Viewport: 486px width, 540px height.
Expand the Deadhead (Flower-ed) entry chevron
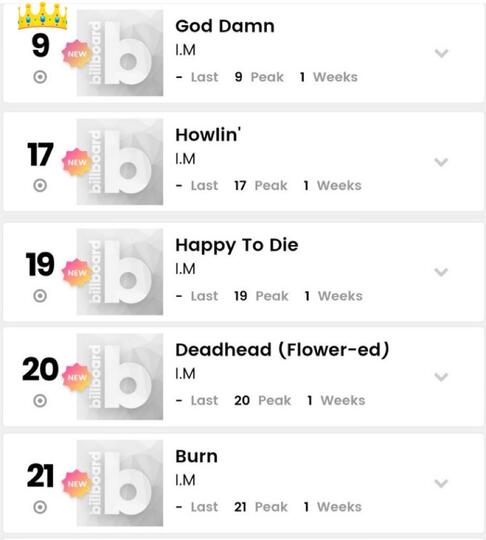(441, 377)
